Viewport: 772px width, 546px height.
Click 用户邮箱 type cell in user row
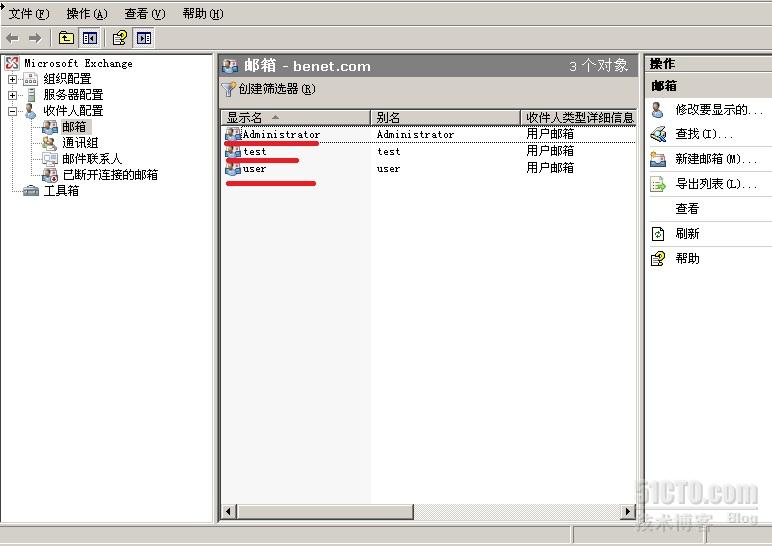(x=550, y=168)
